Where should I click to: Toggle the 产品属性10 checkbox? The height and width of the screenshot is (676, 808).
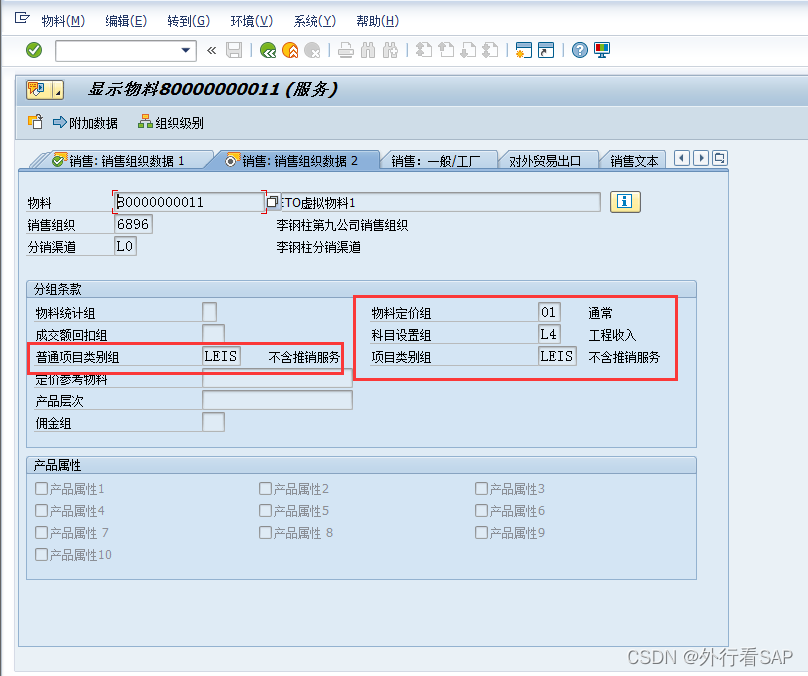point(44,554)
